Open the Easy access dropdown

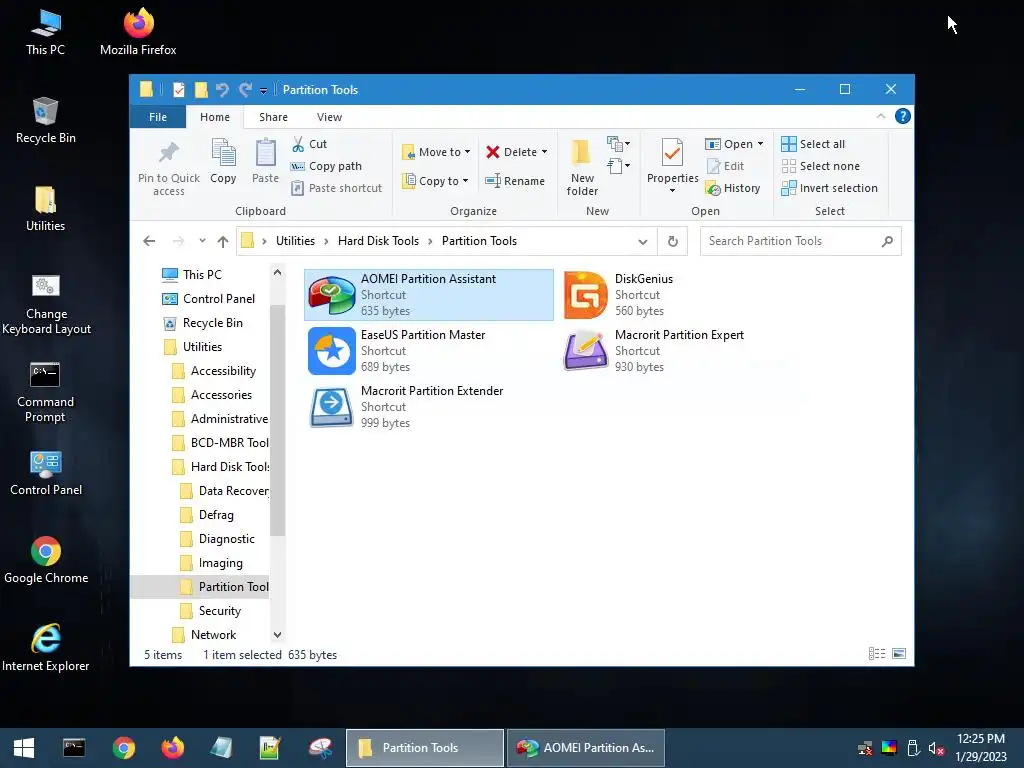(x=618, y=166)
